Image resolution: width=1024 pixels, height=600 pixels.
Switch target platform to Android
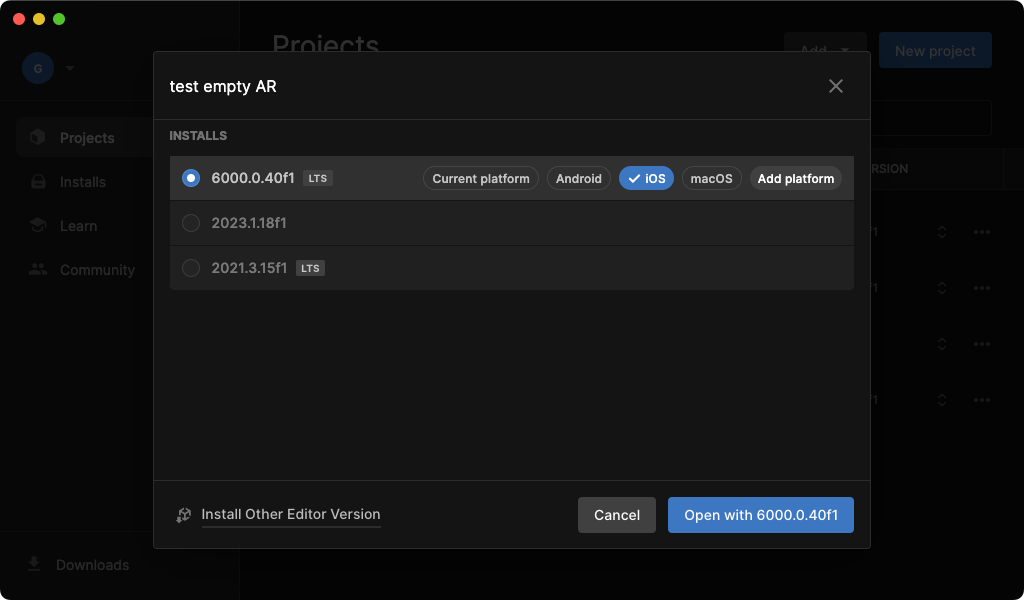(579, 178)
